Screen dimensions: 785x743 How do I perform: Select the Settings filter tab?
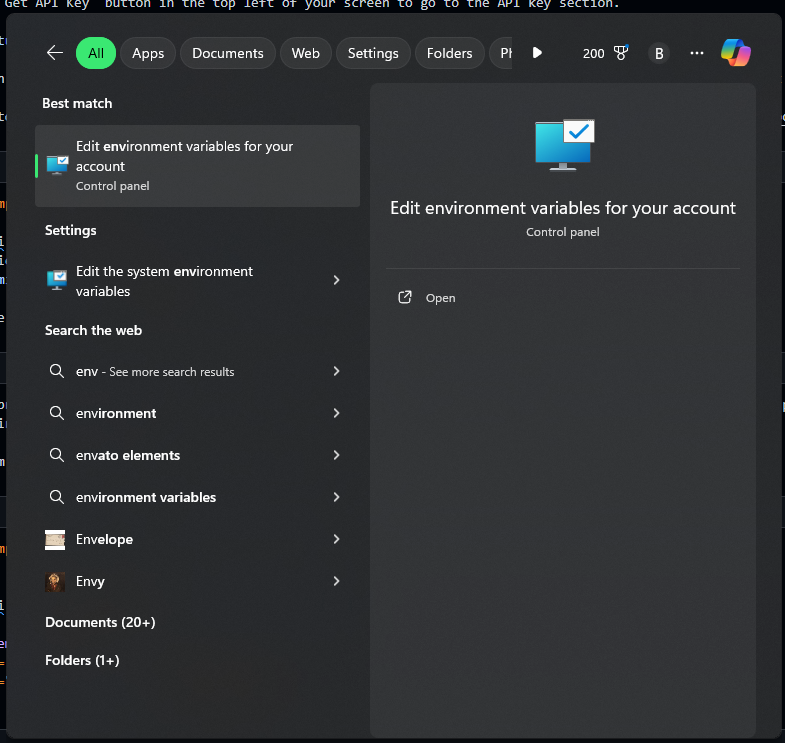click(373, 53)
